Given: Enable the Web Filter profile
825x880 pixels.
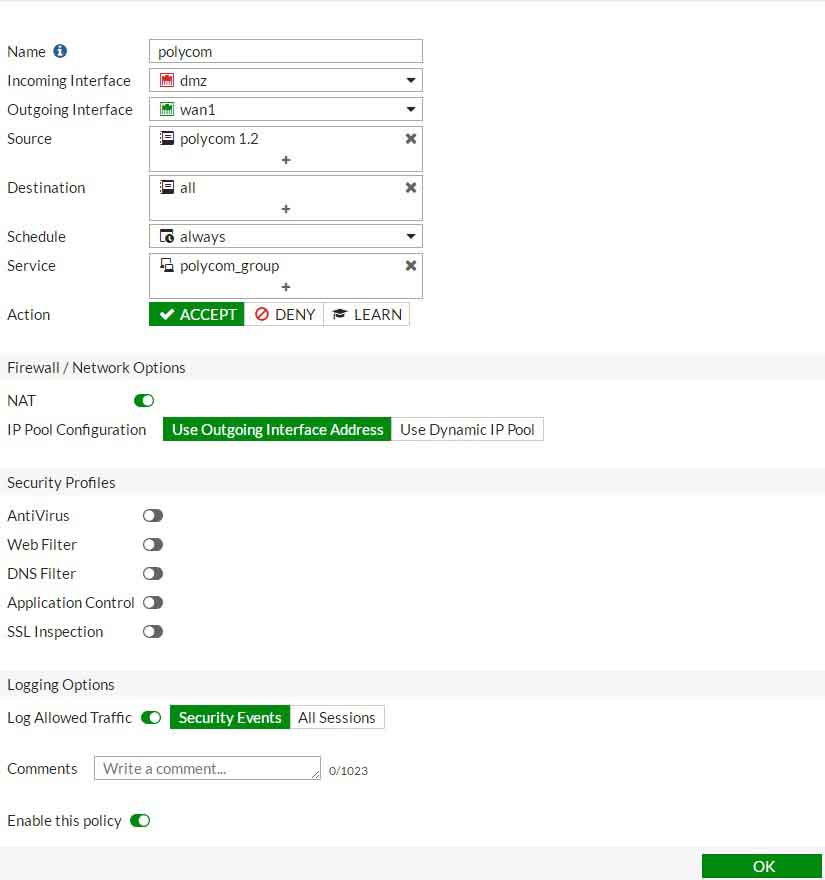Looking at the screenshot, I should click(153, 545).
